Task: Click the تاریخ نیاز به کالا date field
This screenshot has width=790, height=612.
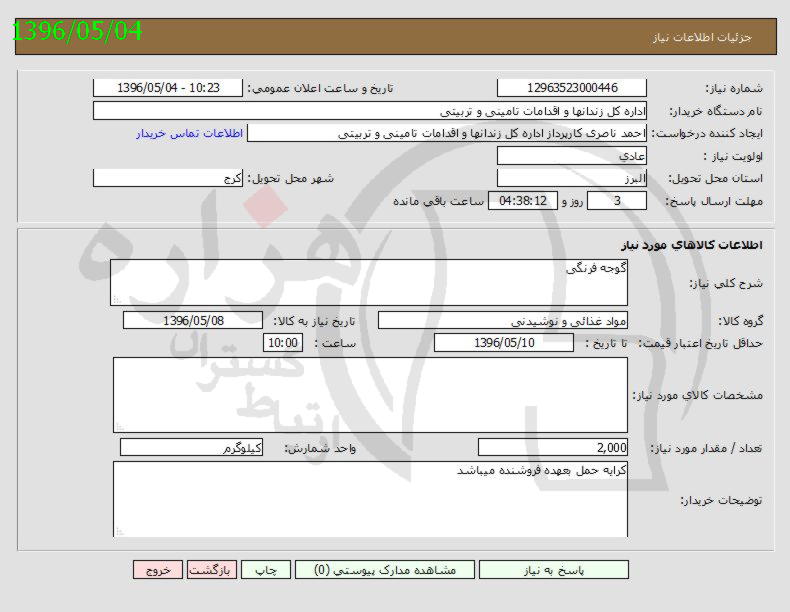Action: (x=193, y=321)
